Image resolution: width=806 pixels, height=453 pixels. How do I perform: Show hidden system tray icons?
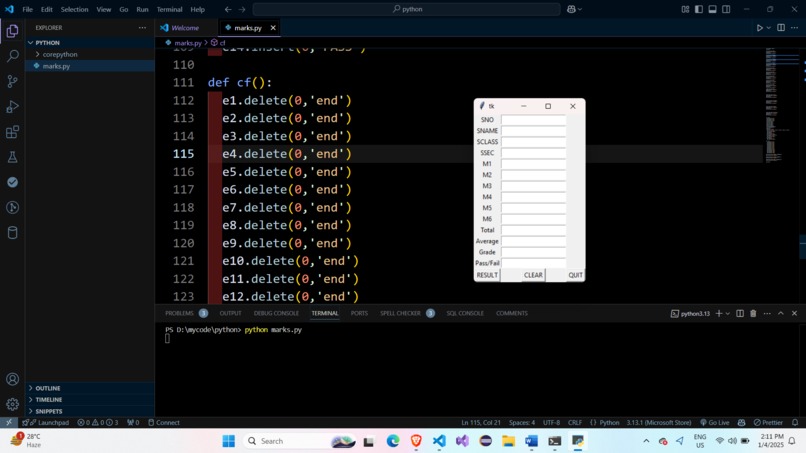click(646, 441)
